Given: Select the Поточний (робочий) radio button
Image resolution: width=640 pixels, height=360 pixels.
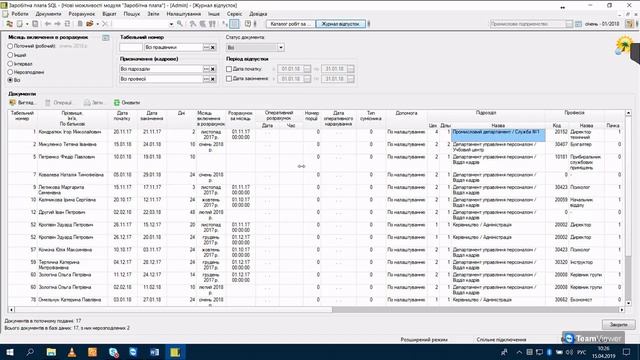Looking at the screenshot, I should click(x=10, y=46).
